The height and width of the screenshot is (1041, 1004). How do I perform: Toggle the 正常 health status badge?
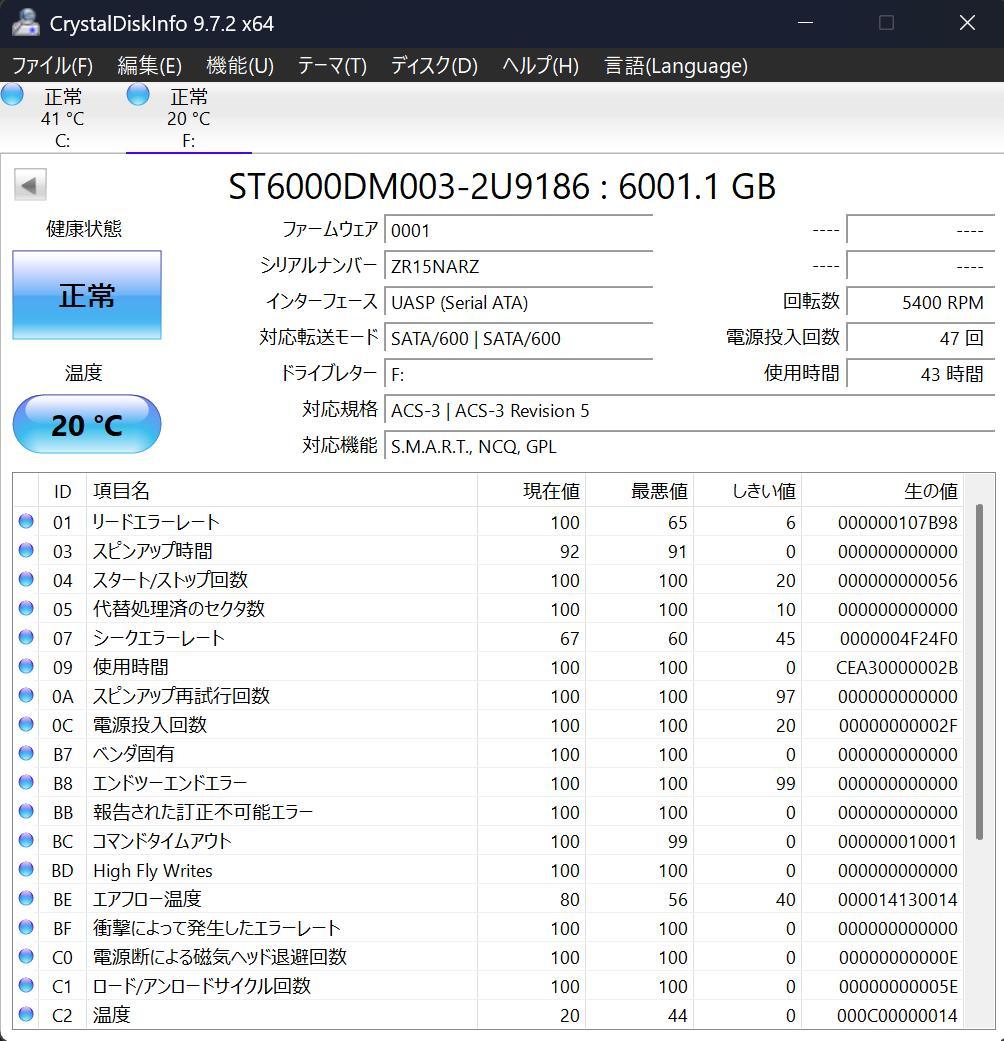click(86, 294)
